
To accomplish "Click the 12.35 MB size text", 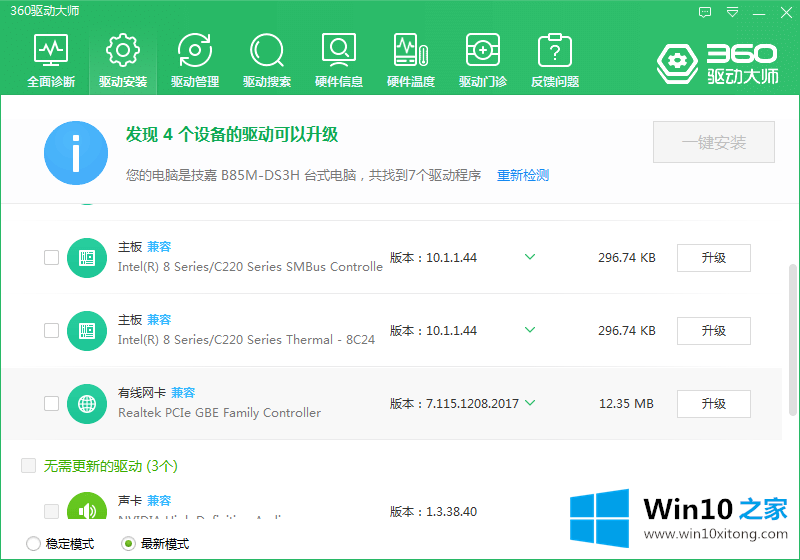I will pos(626,404).
